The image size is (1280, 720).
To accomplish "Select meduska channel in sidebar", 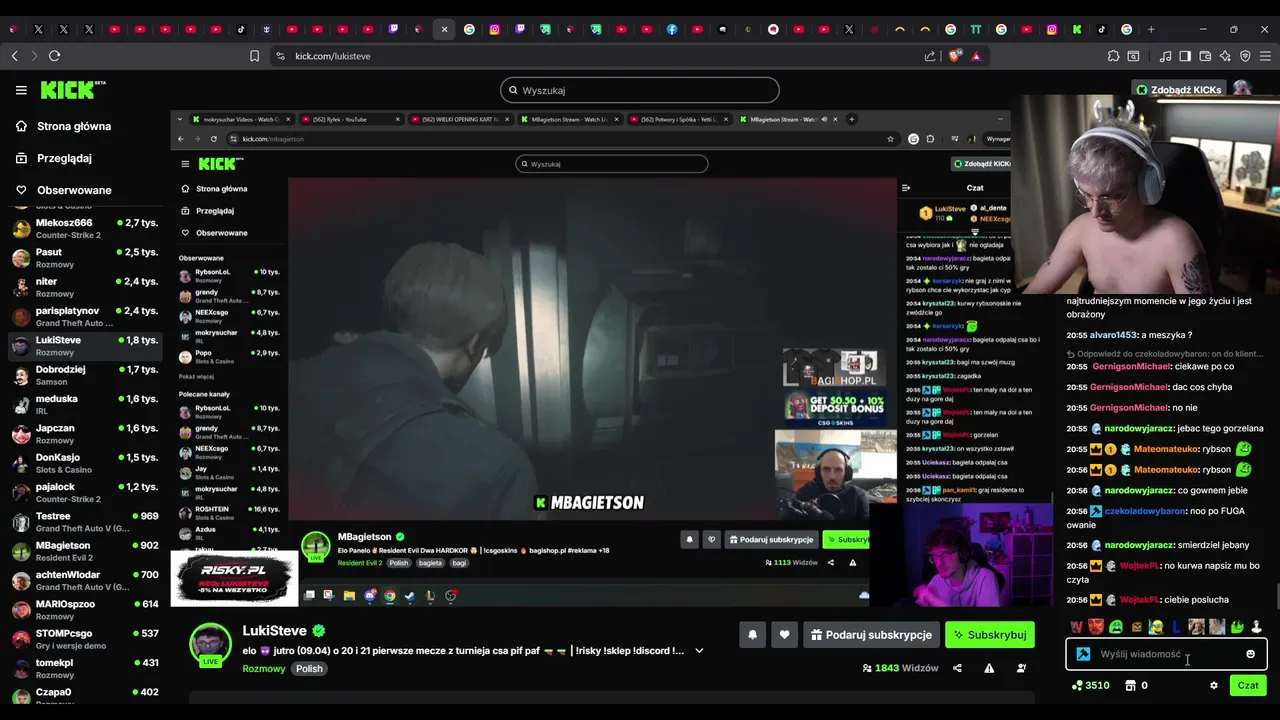I will (x=85, y=404).
